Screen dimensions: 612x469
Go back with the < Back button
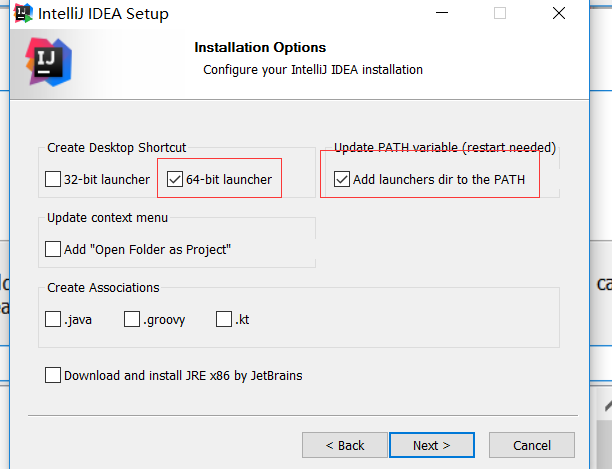(x=345, y=445)
